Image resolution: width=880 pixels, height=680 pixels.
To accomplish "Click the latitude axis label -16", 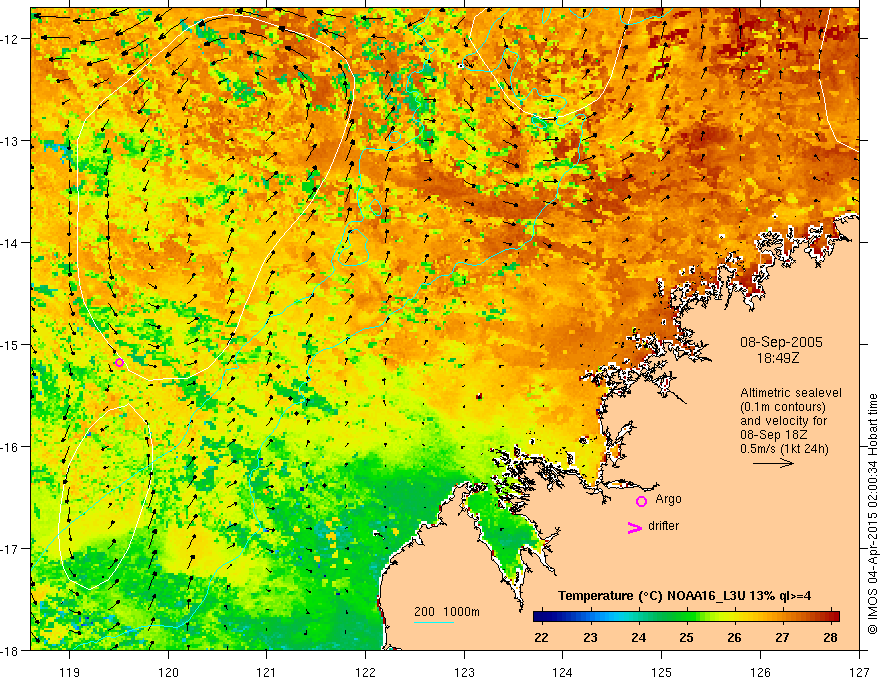I will click(10, 447).
